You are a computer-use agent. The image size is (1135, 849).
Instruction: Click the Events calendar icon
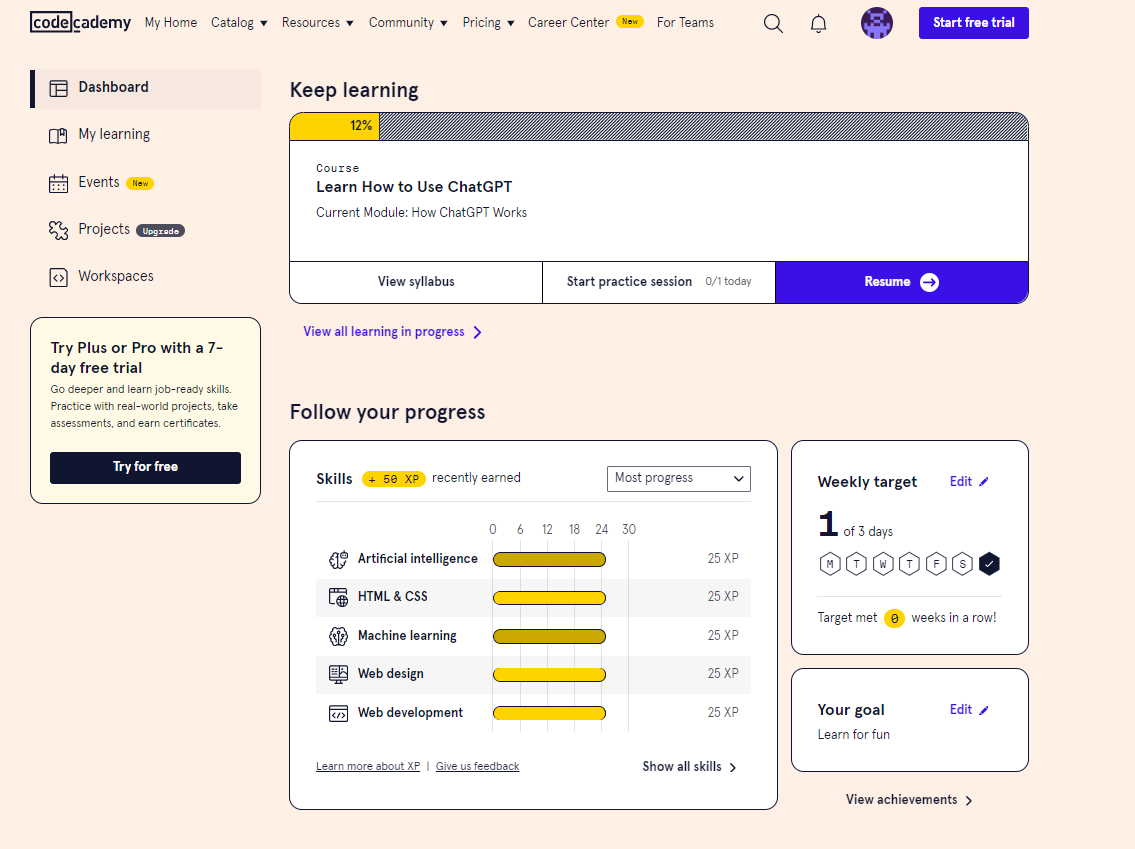(x=58, y=183)
